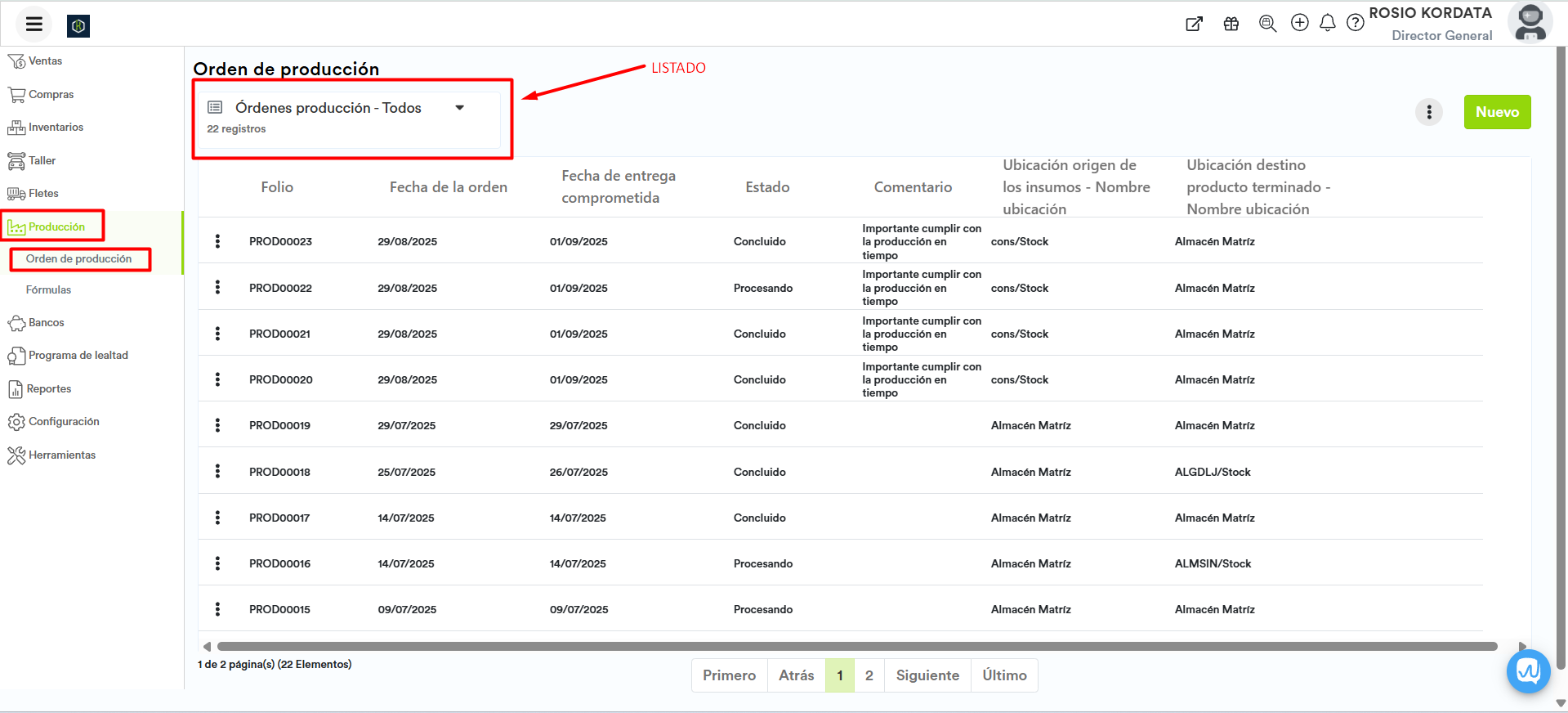The height and width of the screenshot is (713, 1568).
Task: Open row options for PROD00023
Action: tap(217, 241)
